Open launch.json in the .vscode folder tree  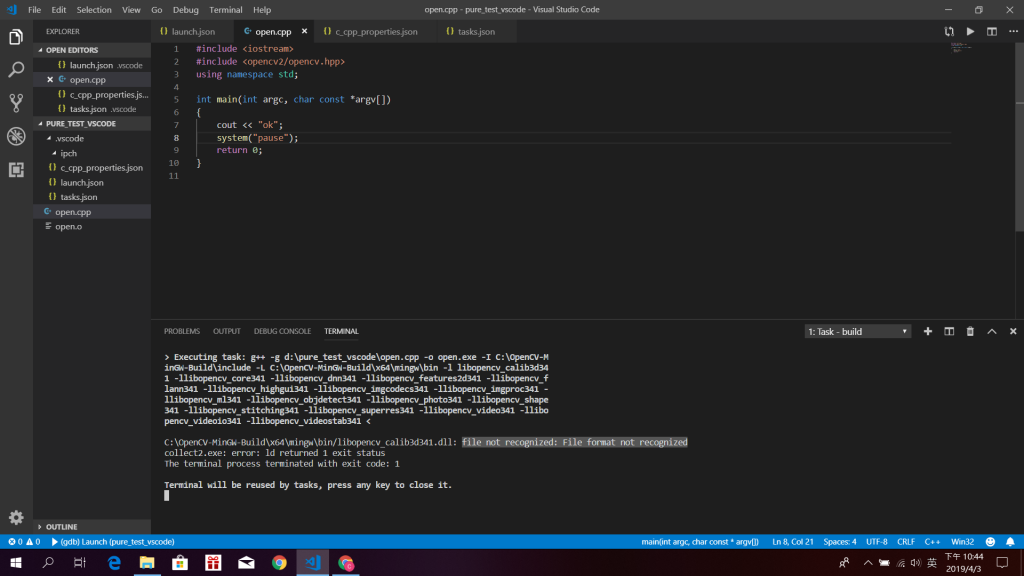click(x=91, y=182)
